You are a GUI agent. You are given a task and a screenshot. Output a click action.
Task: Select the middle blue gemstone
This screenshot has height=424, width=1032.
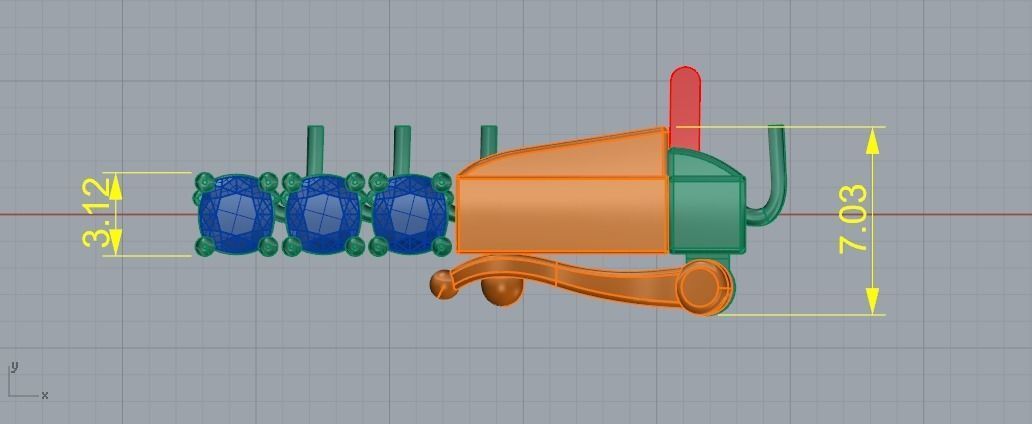[322, 215]
